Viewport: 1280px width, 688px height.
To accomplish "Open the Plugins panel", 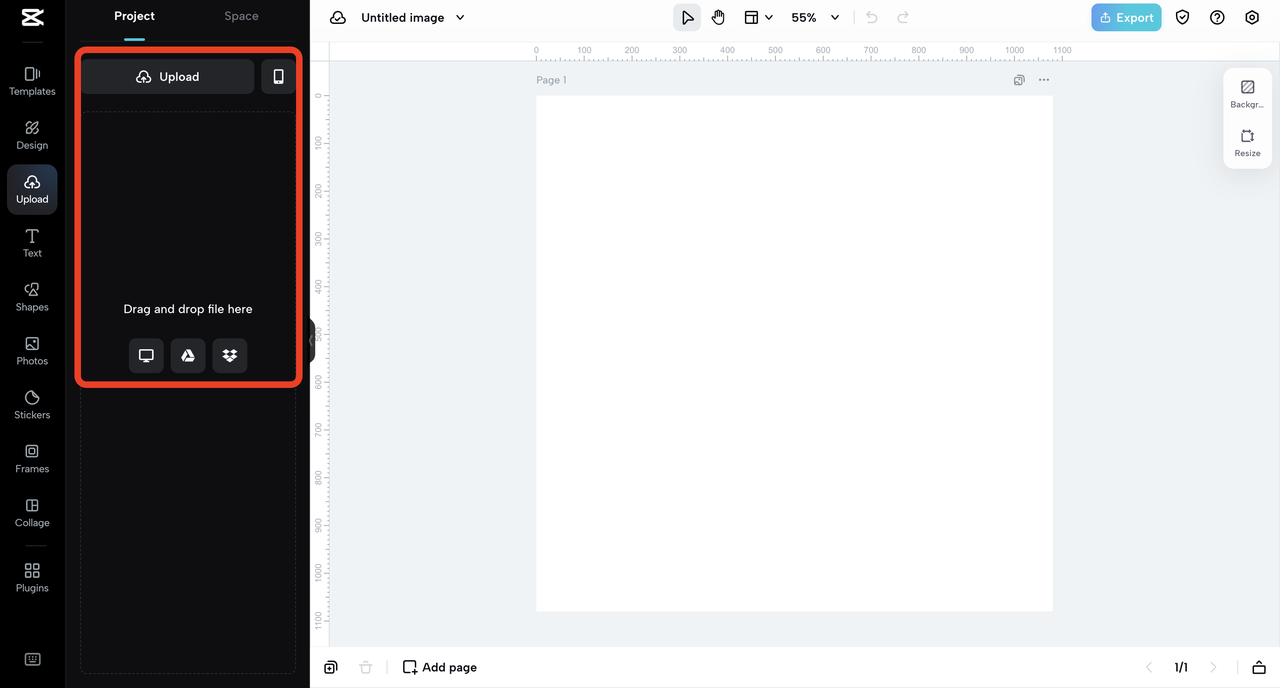I will pos(32,578).
